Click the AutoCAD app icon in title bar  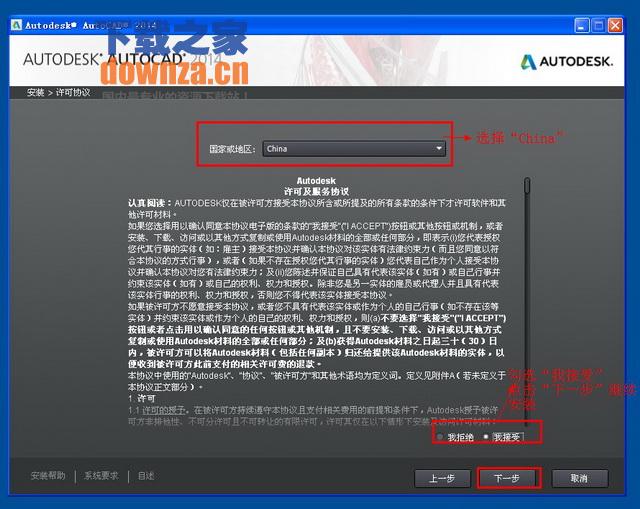click(x=17, y=25)
